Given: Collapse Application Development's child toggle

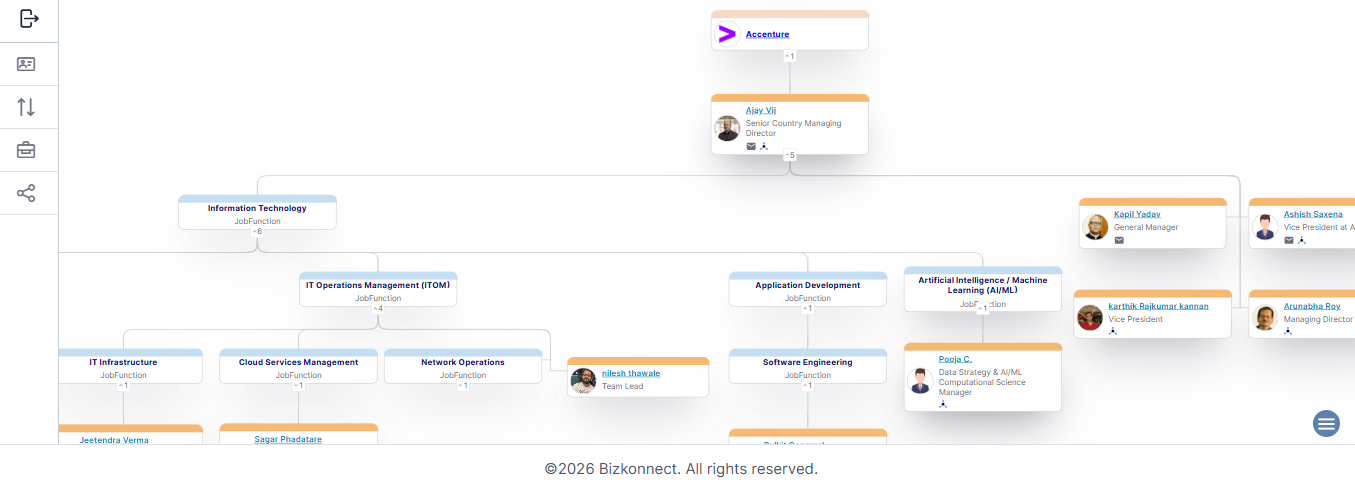Looking at the screenshot, I should click(807, 308).
